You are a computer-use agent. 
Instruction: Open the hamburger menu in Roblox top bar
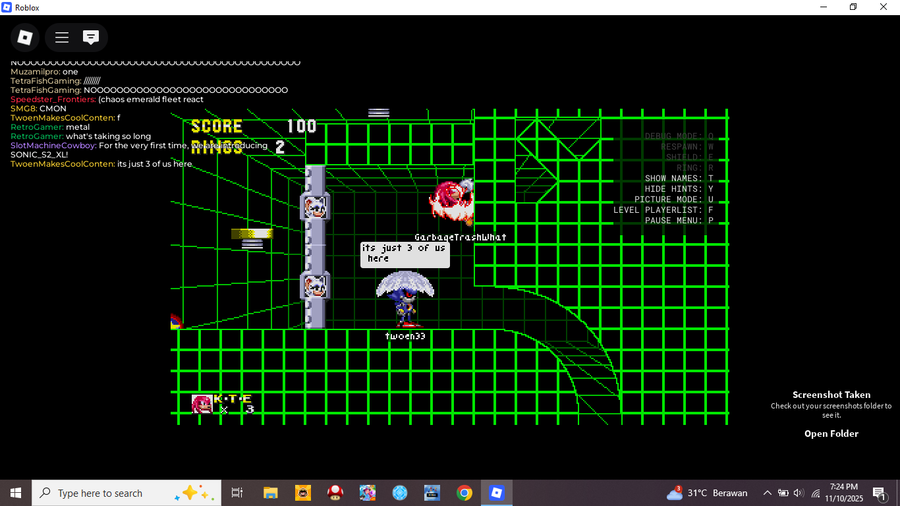click(61, 37)
